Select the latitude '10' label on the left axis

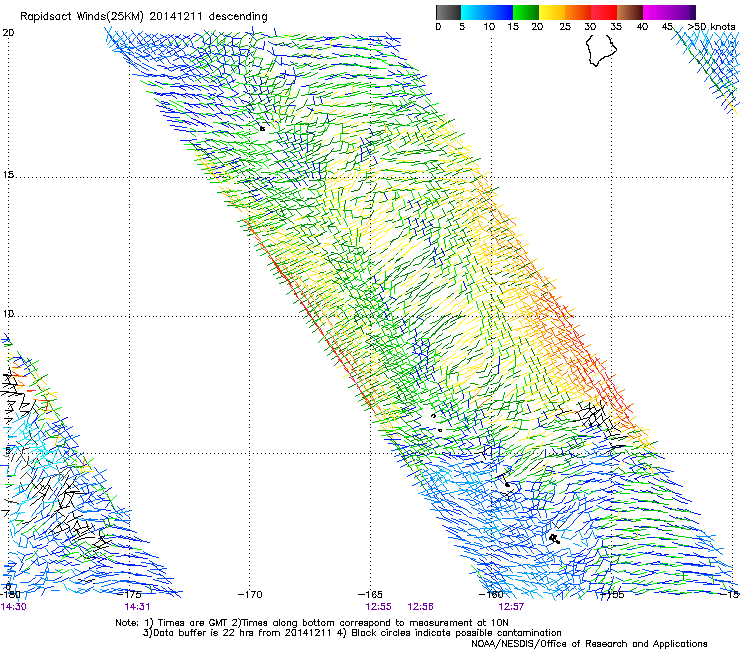click(x=8, y=314)
